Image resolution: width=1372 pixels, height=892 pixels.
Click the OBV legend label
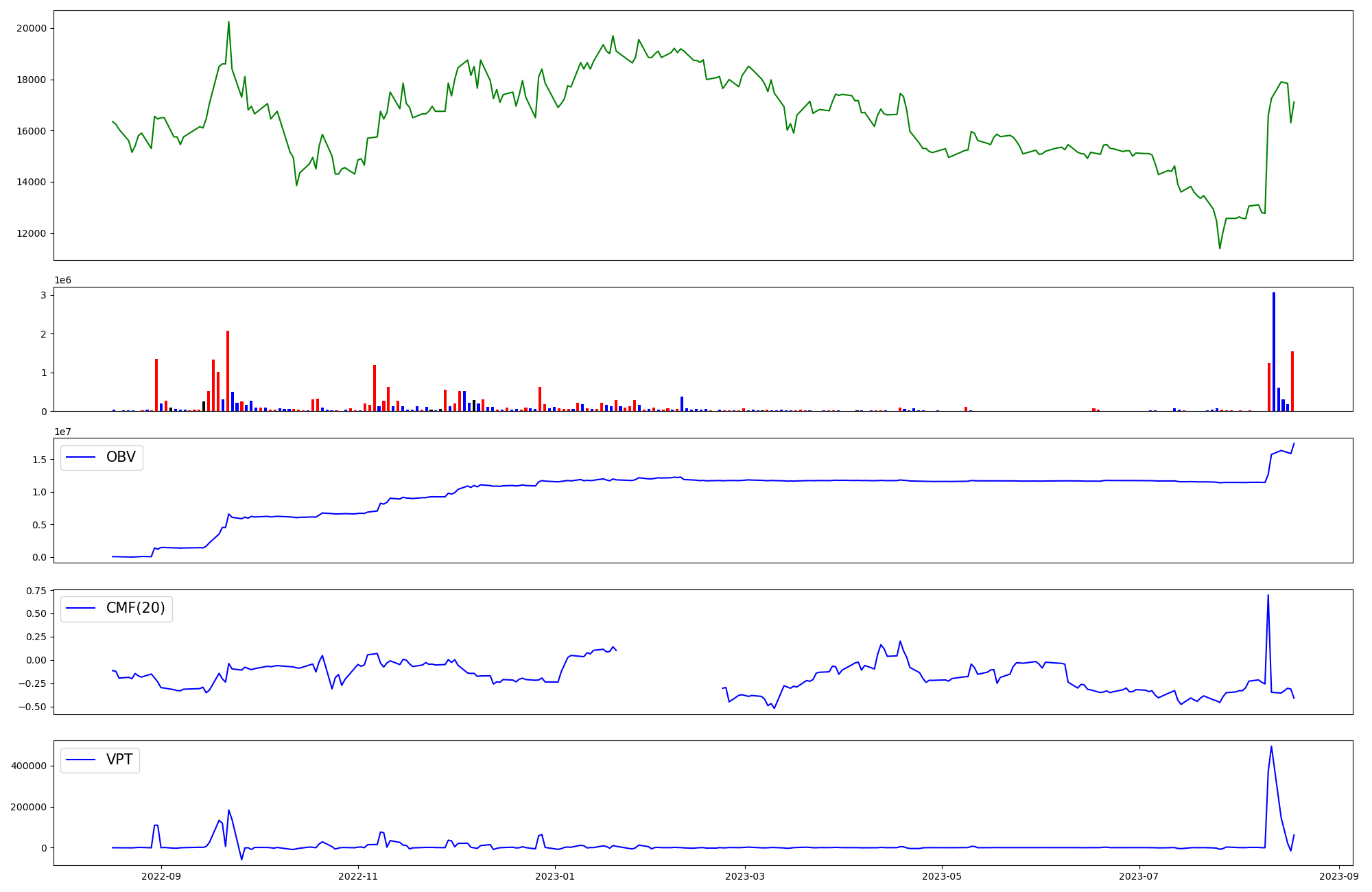coord(121,457)
